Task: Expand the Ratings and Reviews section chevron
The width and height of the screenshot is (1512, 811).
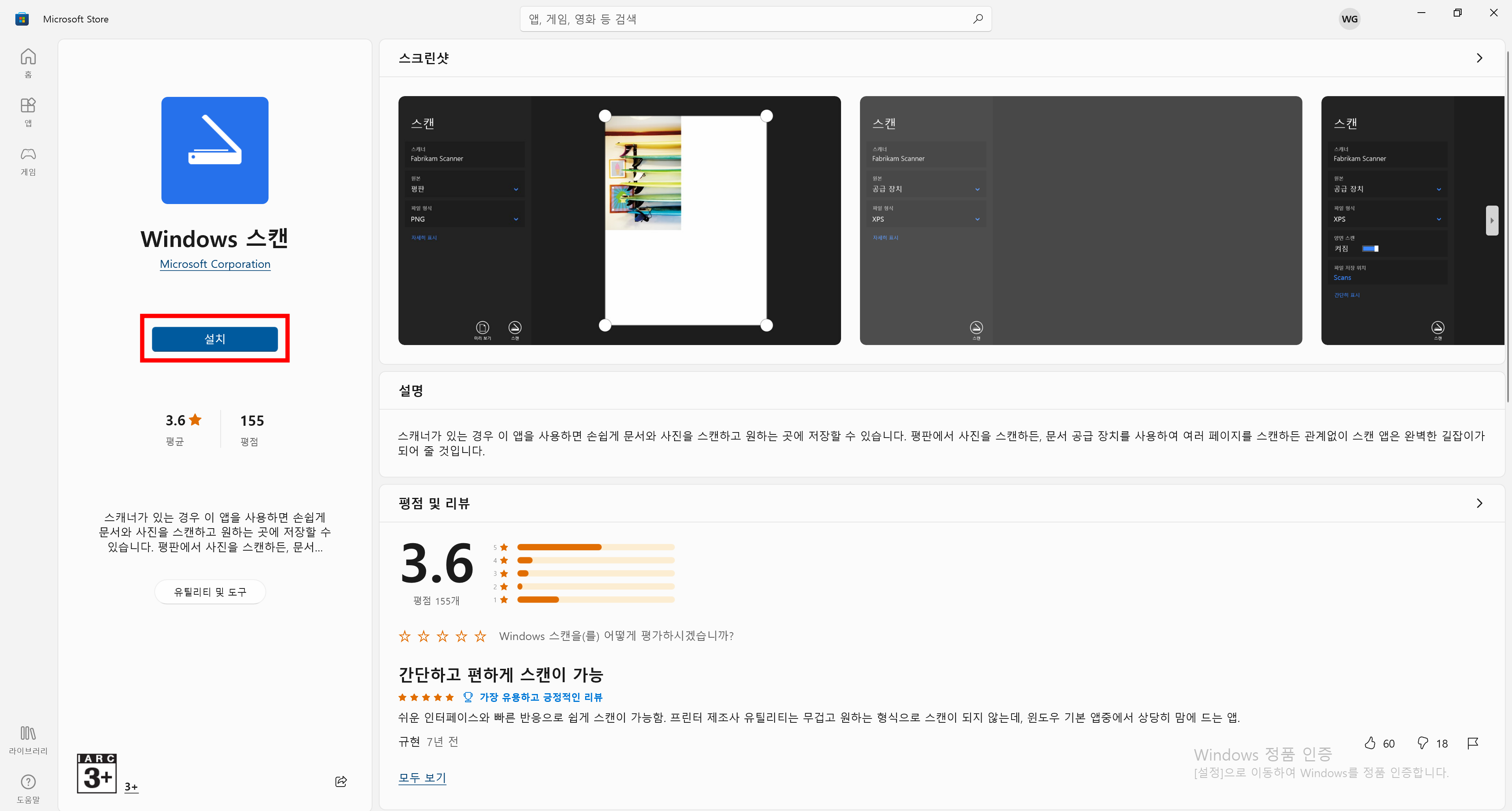Action: point(1479,503)
